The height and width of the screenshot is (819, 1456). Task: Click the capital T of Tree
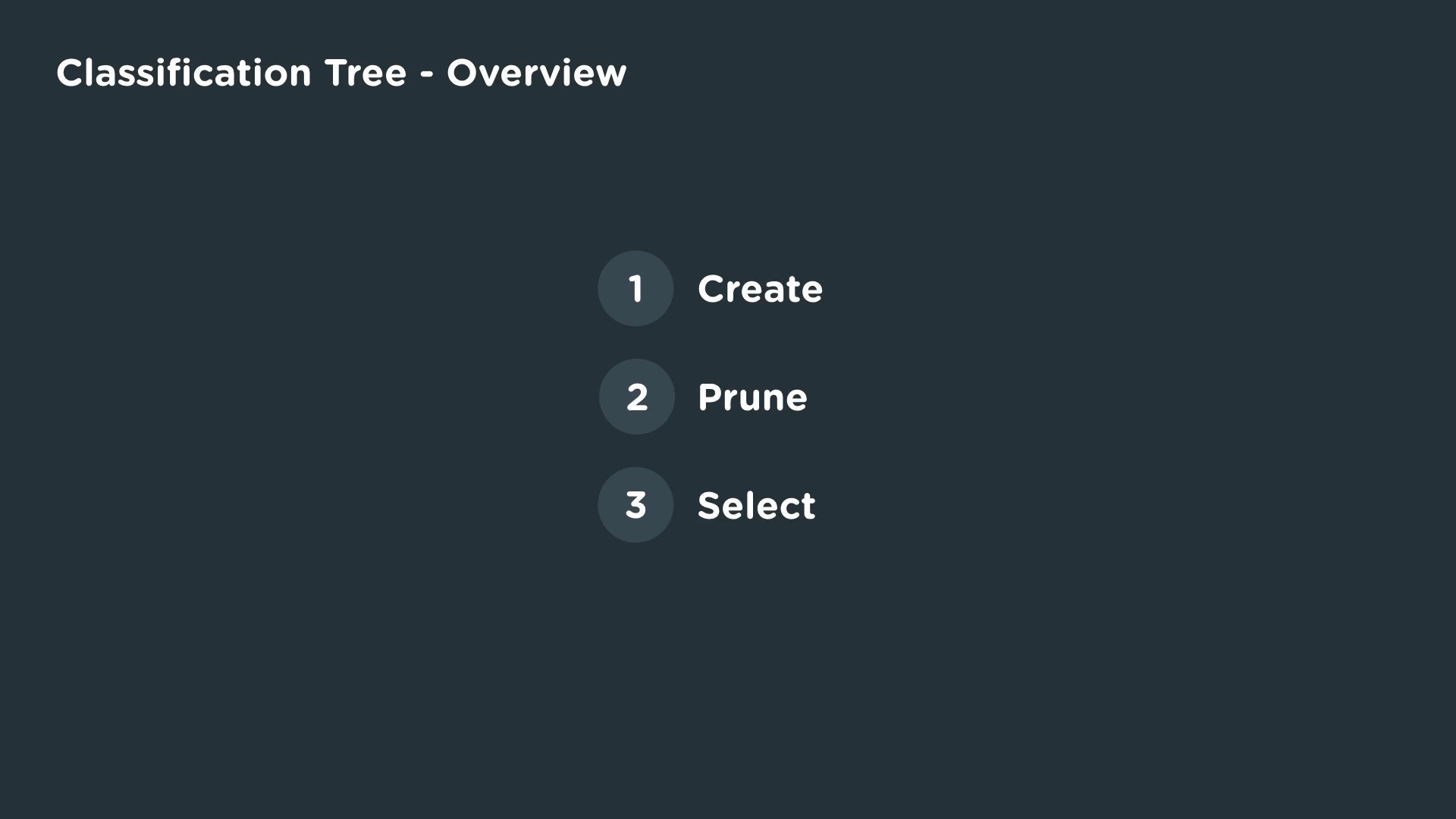point(337,73)
